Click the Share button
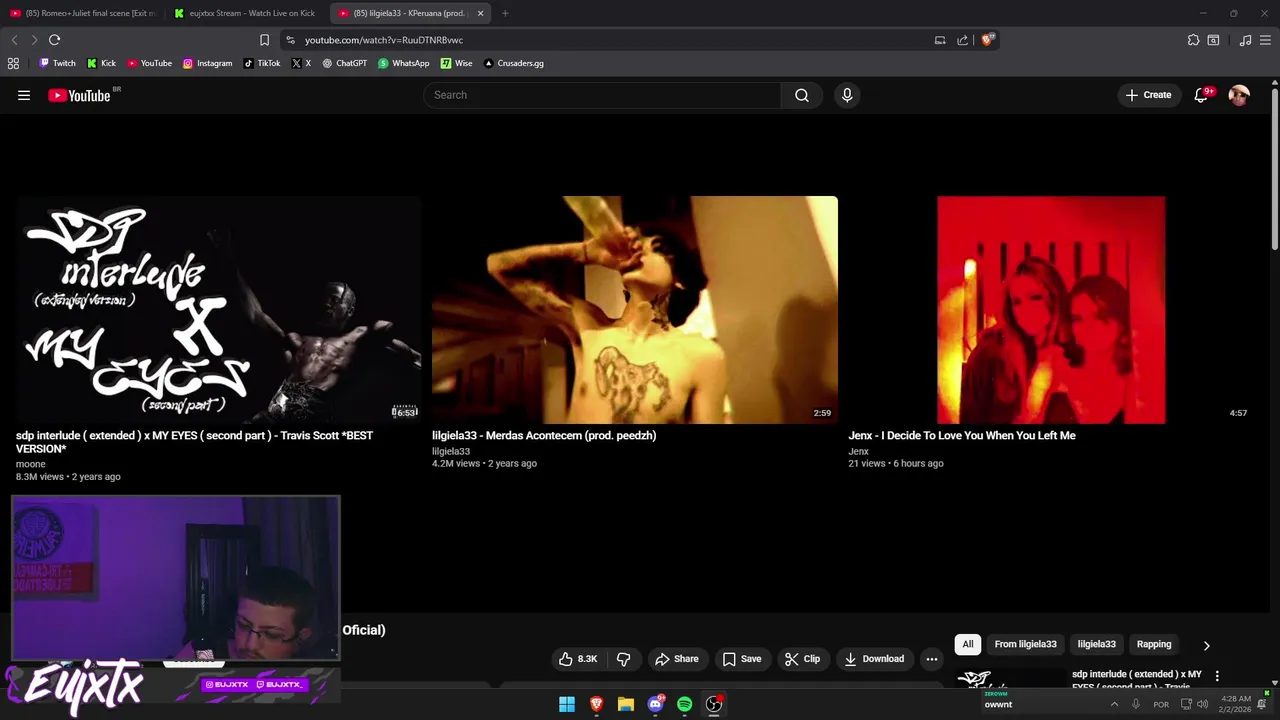This screenshot has width=1280, height=720. (x=676, y=659)
